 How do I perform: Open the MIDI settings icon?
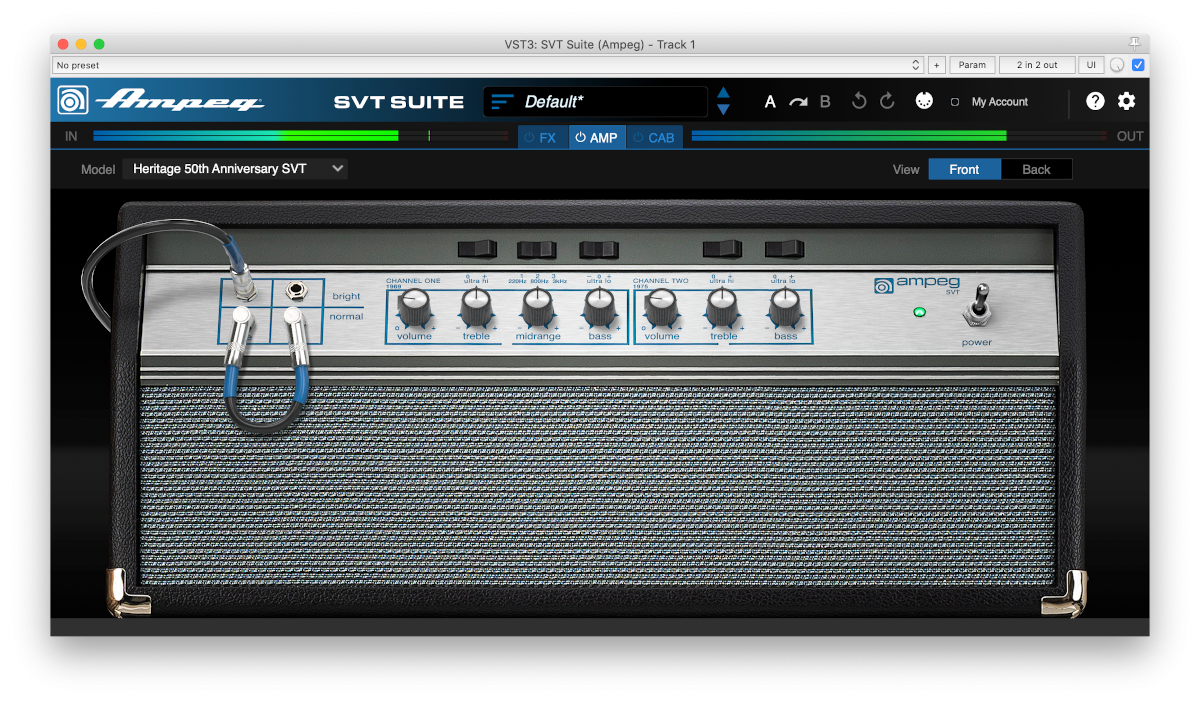(x=925, y=102)
